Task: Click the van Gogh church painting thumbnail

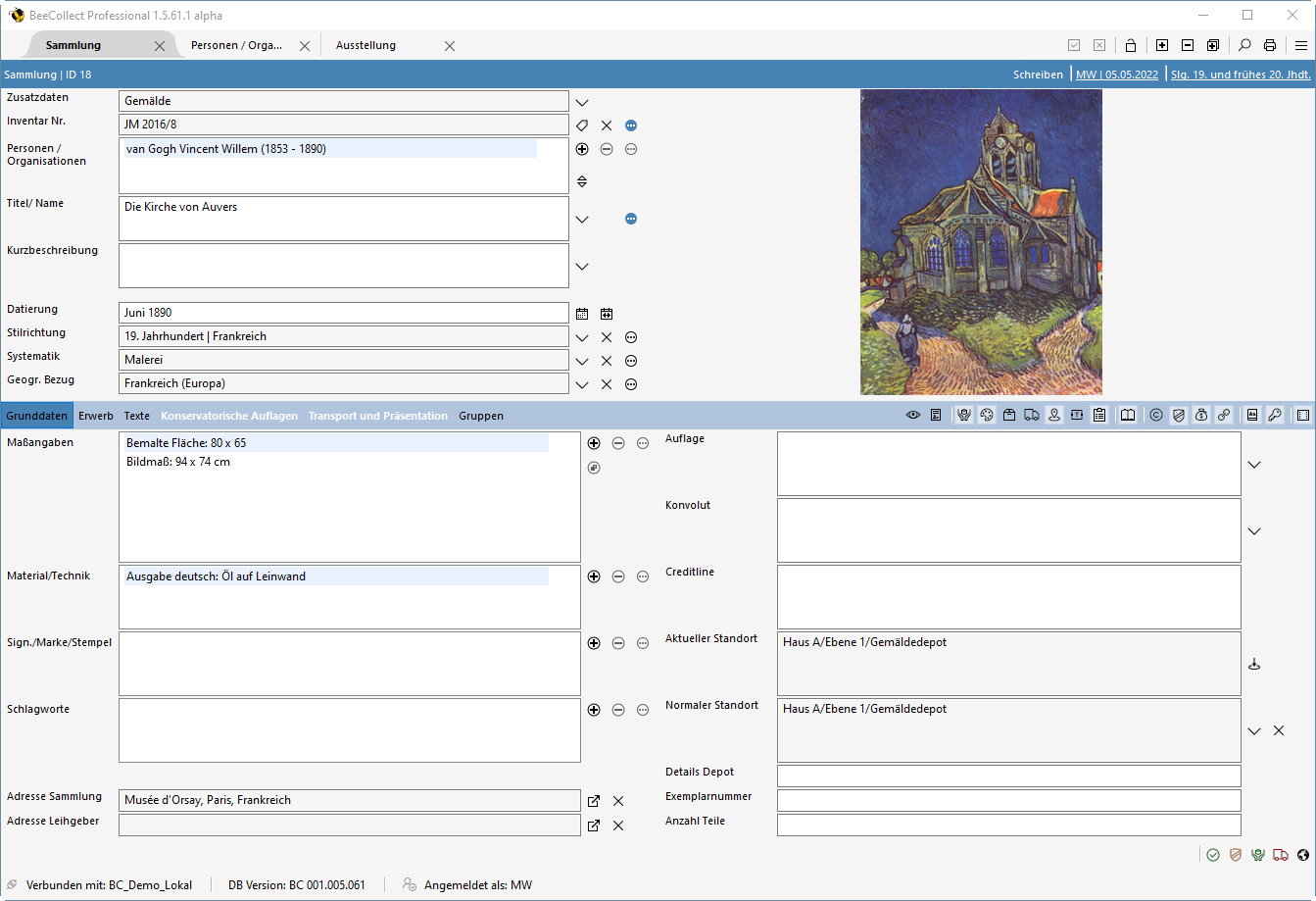Action: (x=981, y=242)
